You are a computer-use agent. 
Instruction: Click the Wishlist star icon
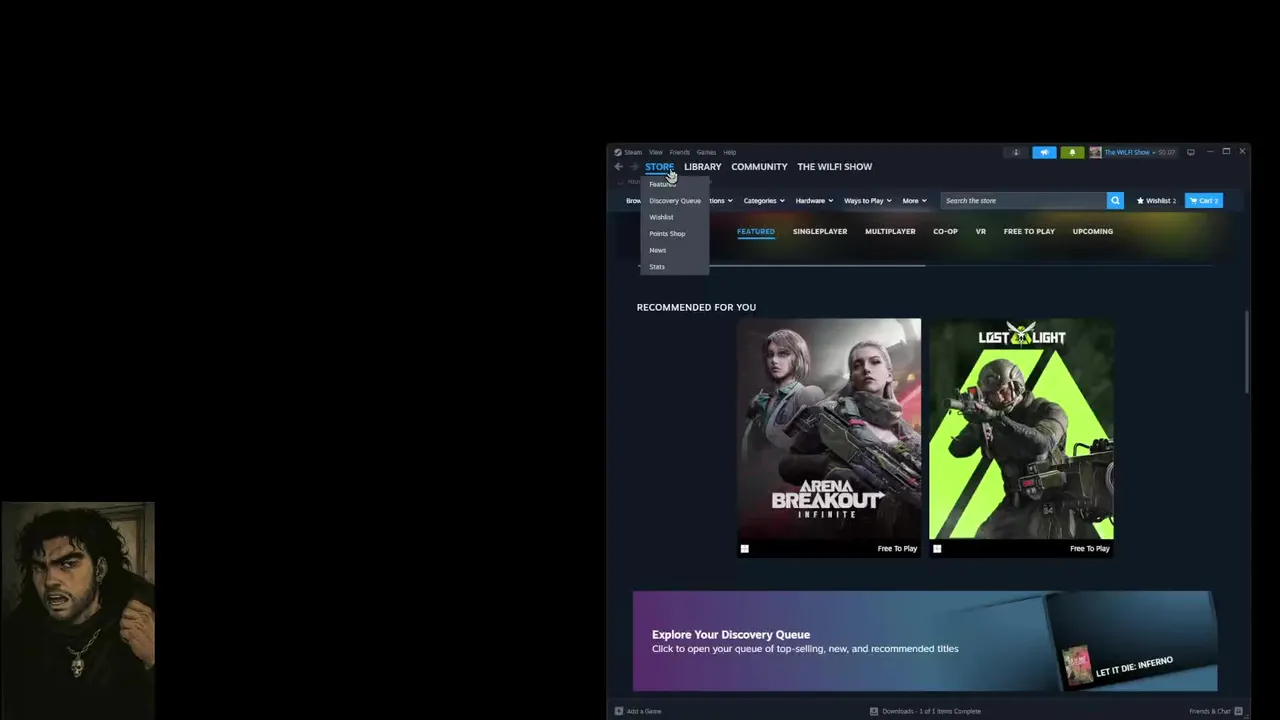point(1140,201)
